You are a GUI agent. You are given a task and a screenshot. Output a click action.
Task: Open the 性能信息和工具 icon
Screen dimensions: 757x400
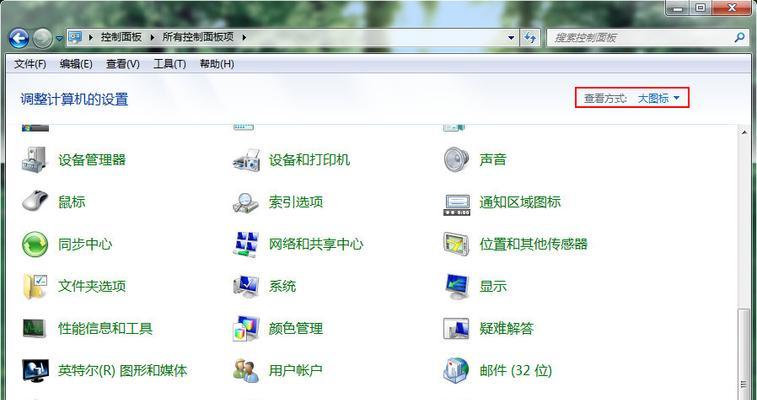pos(35,329)
